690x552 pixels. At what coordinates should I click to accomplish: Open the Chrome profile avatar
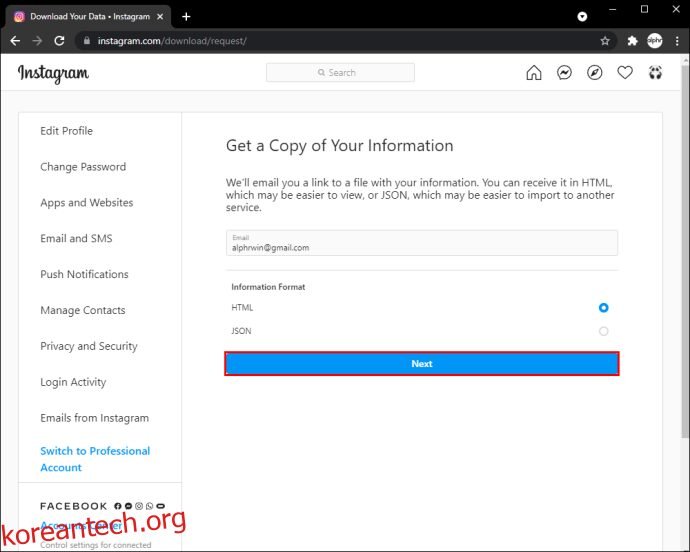coord(655,41)
